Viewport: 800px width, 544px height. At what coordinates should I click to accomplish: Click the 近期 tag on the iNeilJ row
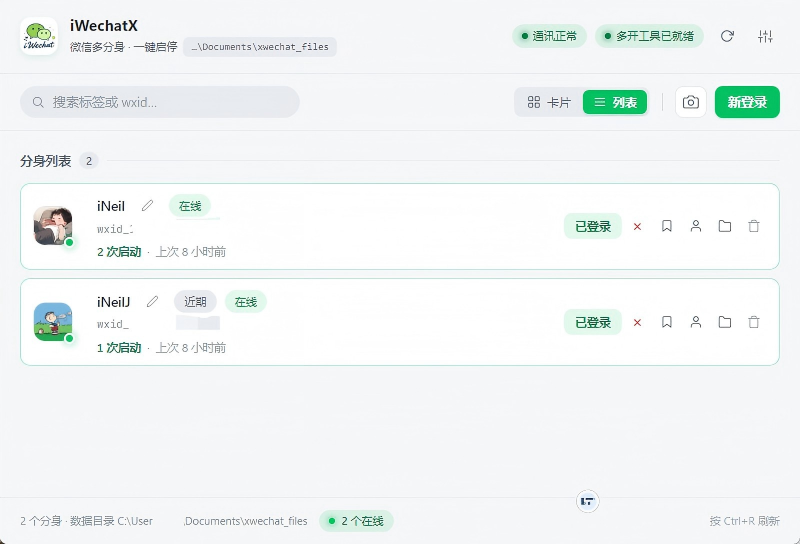pos(195,302)
